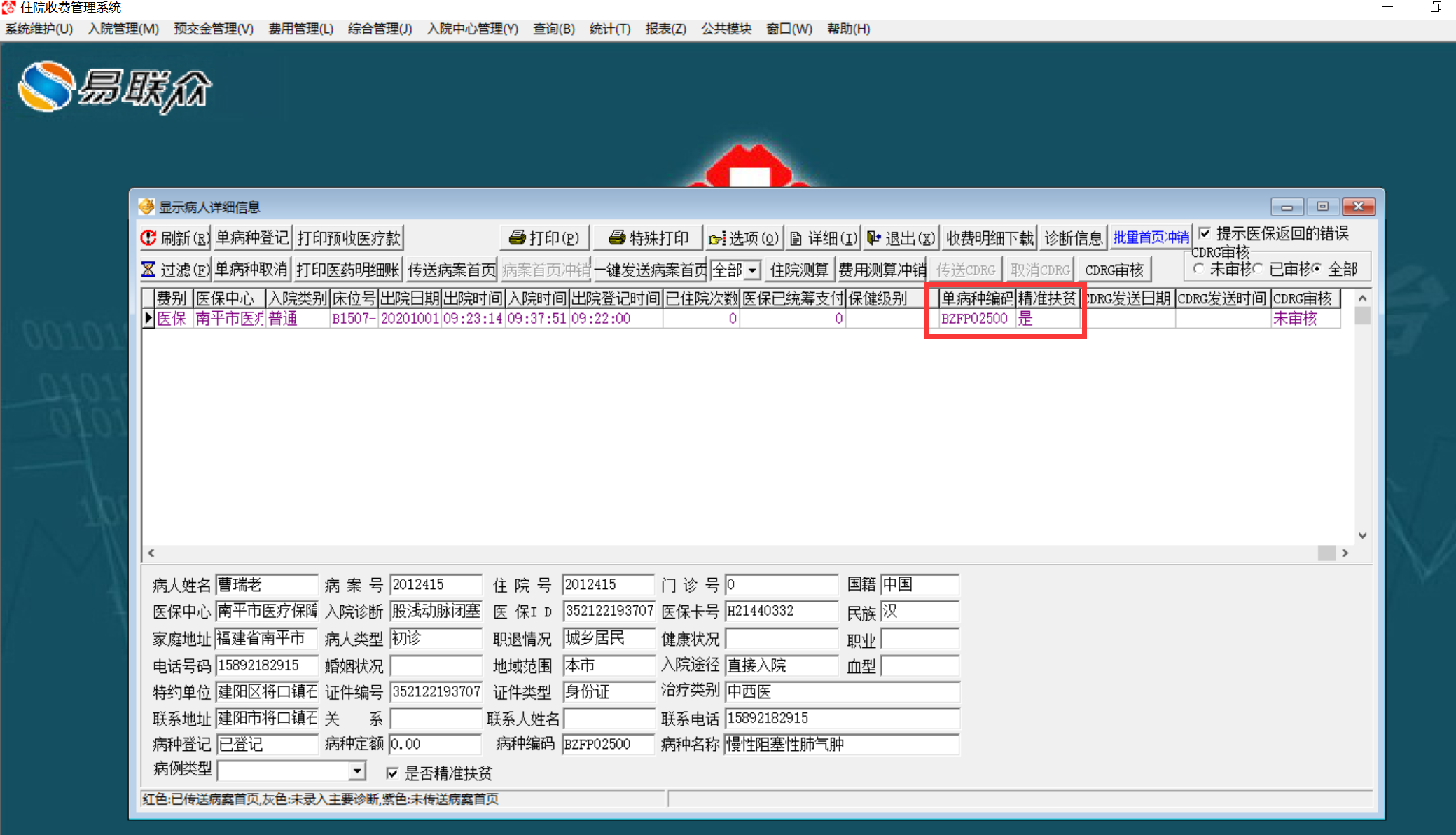Click the Exit (退出) button with the door icon

coord(901,238)
